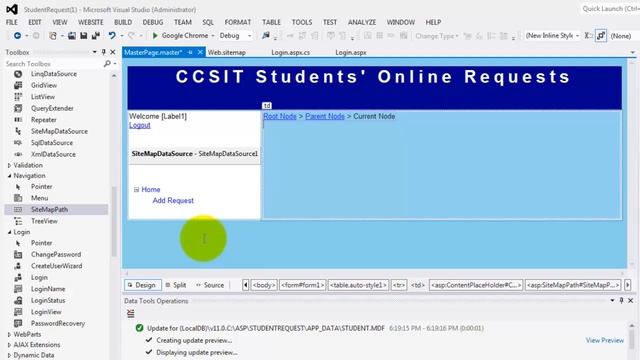Click the Toolbox search magnifier icon
Screen dimensions: 640x360
[x=107, y=64]
